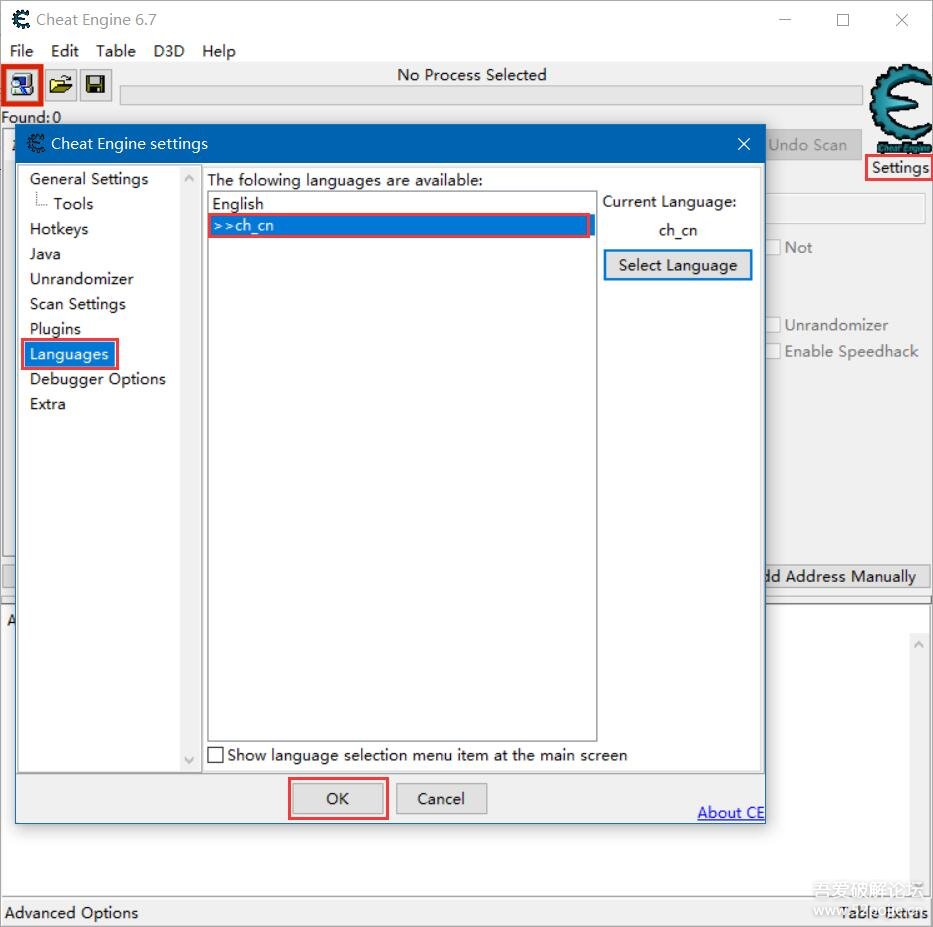Click the process progress bar
The height and width of the screenshot is (927, 933).
(x=491, y=95)
